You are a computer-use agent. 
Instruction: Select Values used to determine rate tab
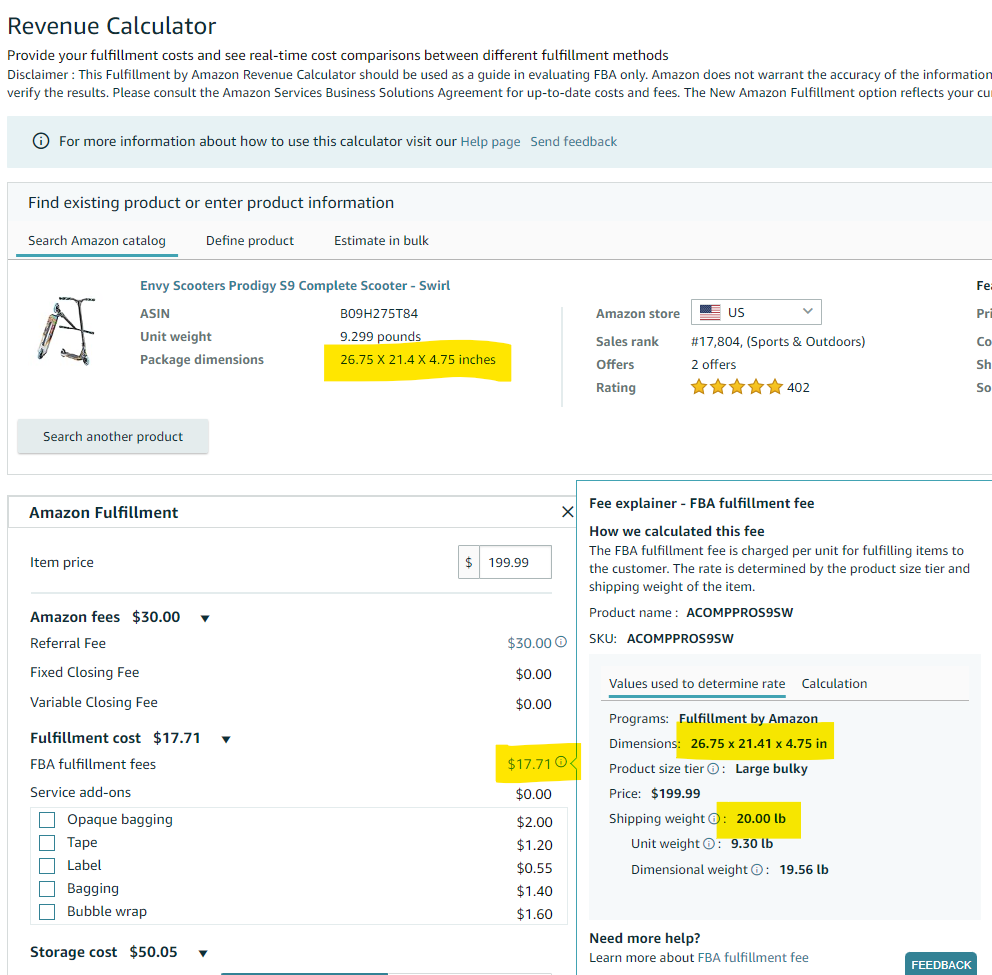point(697,683)
